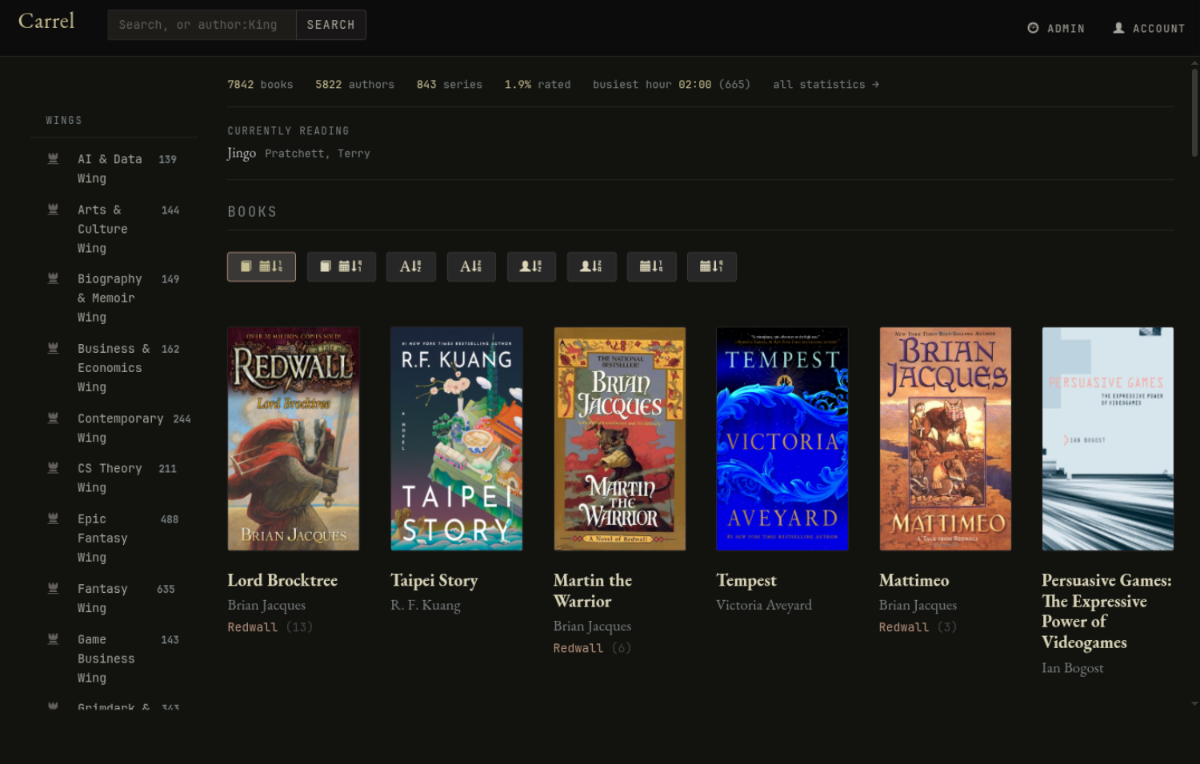Open author Victoria Aveyard
This screenshot has height=764, width=1200.
coord(764,605)
